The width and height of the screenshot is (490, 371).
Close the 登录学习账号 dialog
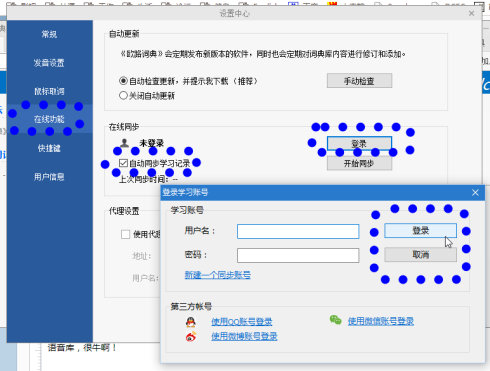point(475,192)
